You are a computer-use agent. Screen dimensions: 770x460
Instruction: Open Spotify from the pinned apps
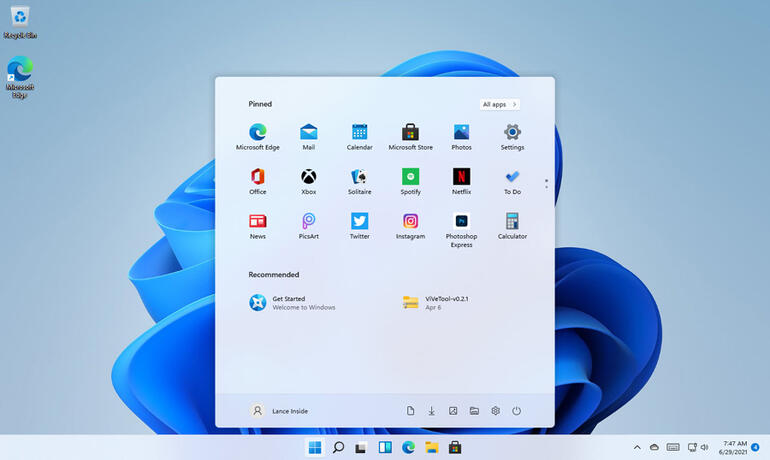[411, 181]
